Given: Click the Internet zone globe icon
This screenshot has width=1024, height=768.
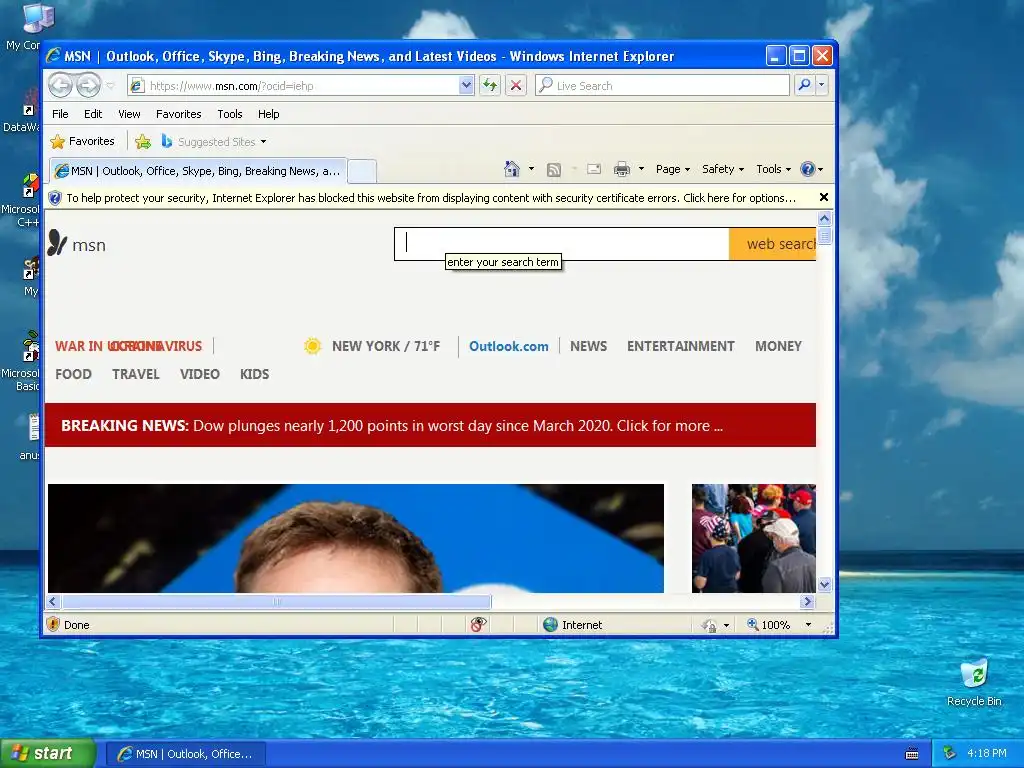Looking at the screenshot, I should point(551,624).
